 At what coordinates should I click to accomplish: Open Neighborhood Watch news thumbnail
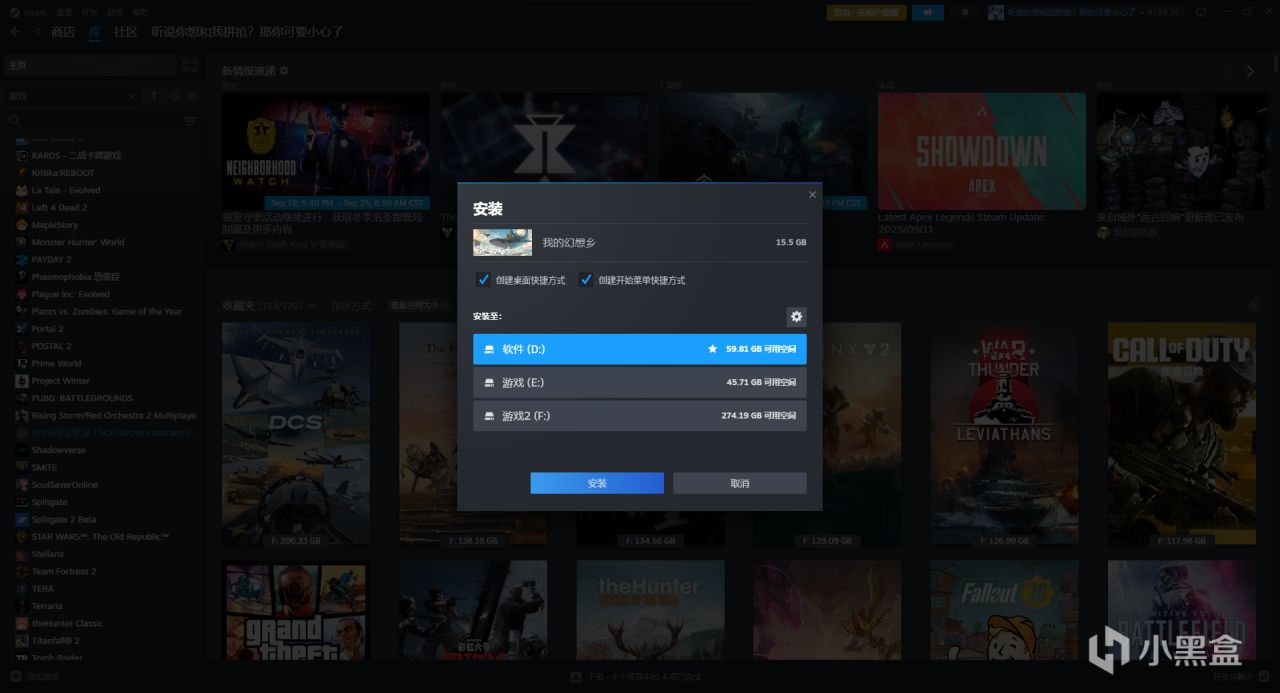pyautogui.click(x=326, y=151)
